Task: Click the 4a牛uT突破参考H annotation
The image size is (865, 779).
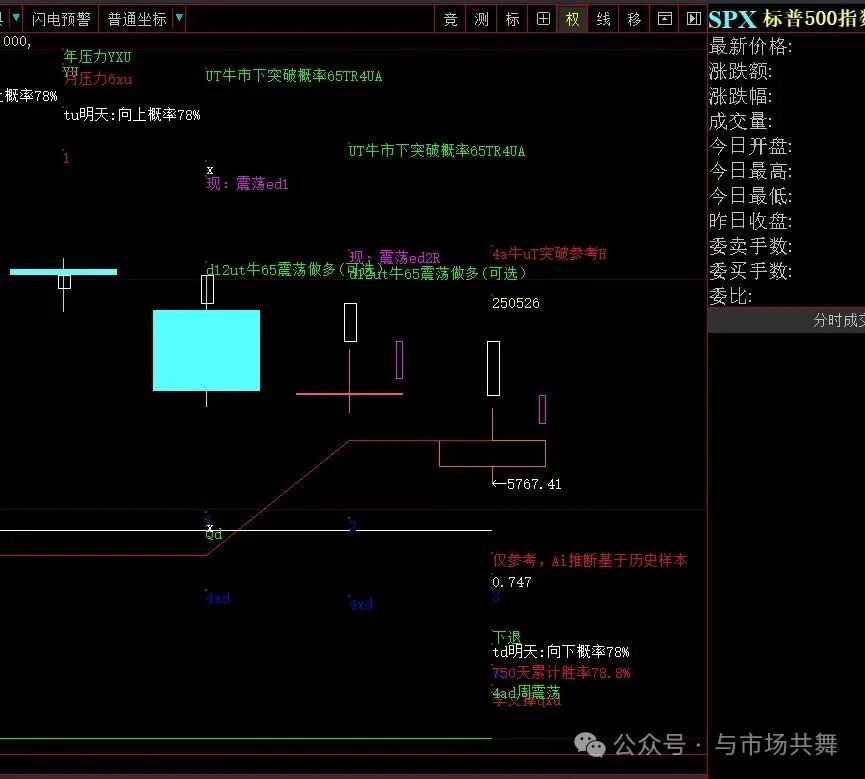Action: (x=549, y=254)
